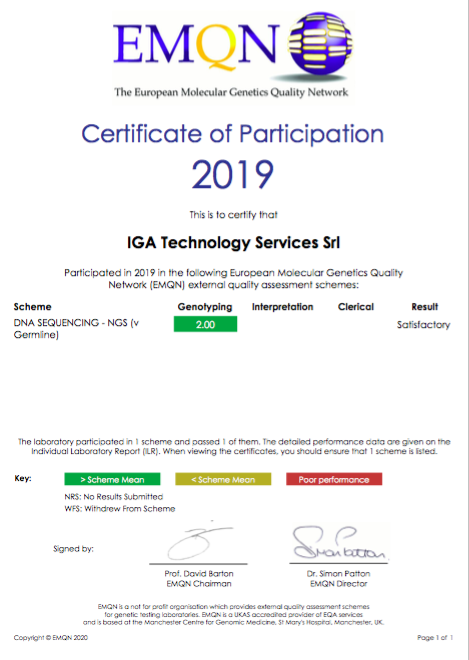Select 'IGA Technology Services Srl' name
Viewport: 469px width, 660px height.
[x=233, y=242]
